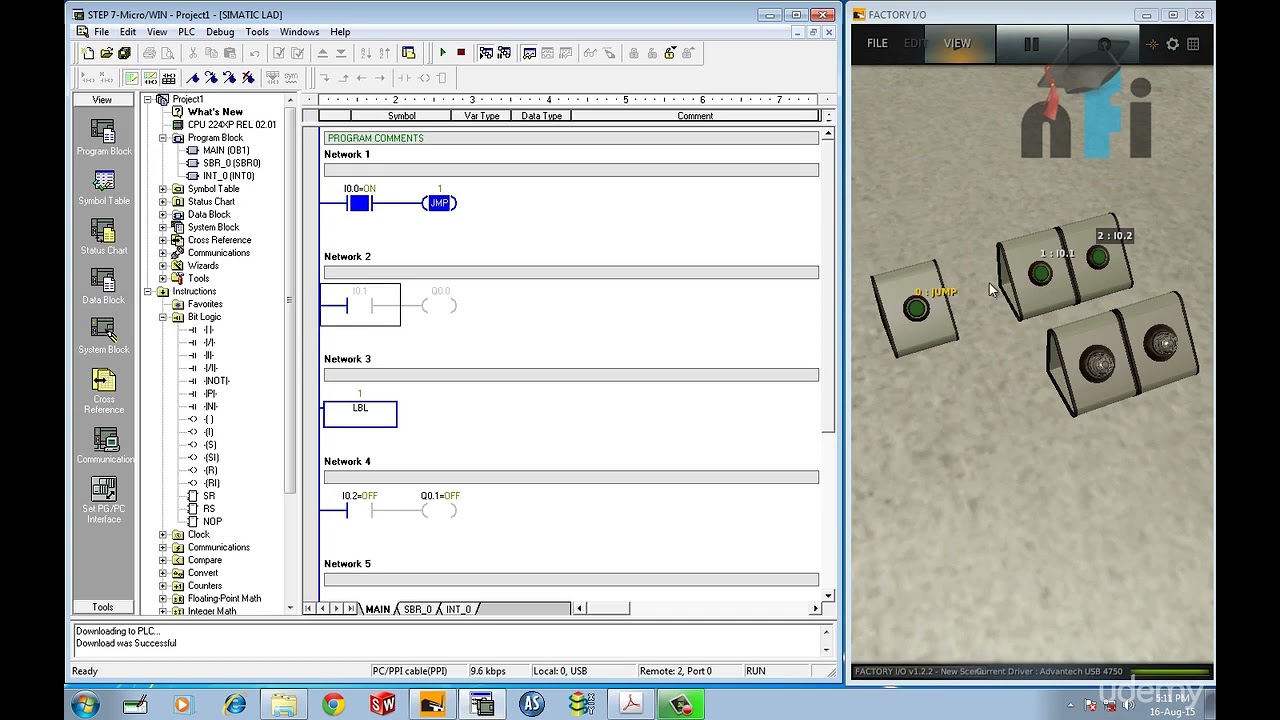Insert a coil with the toolbar icon

(424, 78)
